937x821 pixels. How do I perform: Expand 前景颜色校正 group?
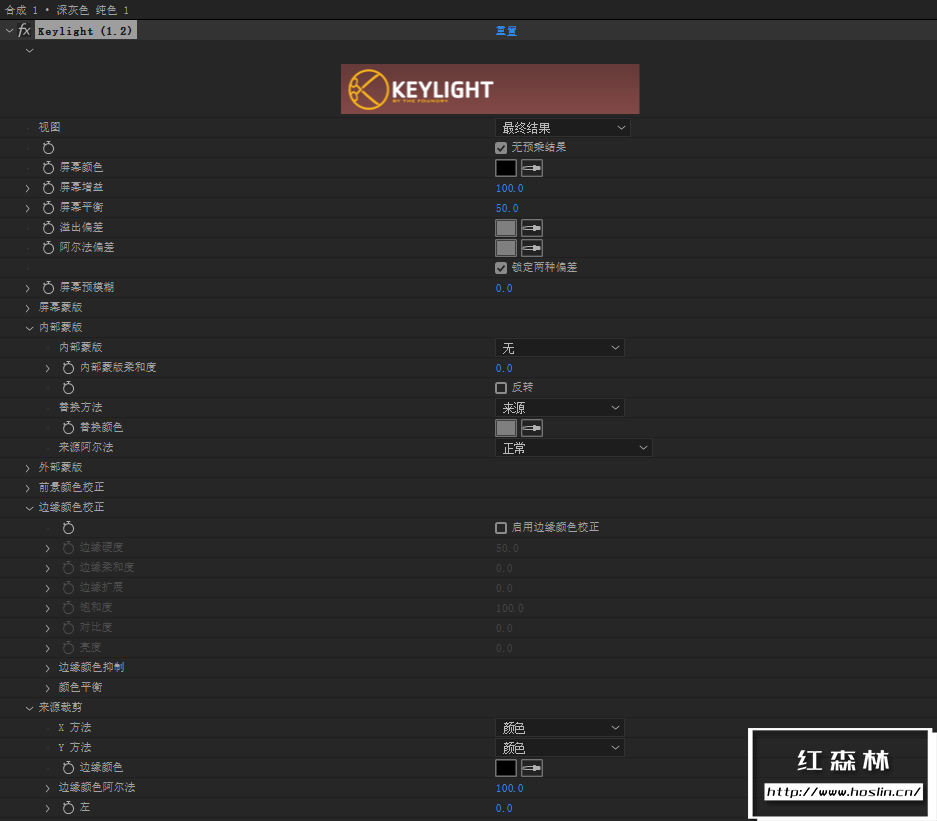(27, 488)
